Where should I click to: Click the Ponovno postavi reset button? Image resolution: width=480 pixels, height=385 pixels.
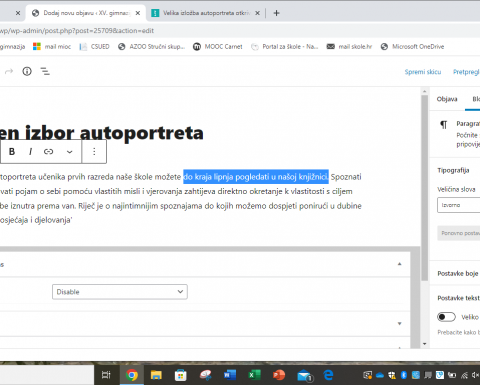[x=459, y=233]
